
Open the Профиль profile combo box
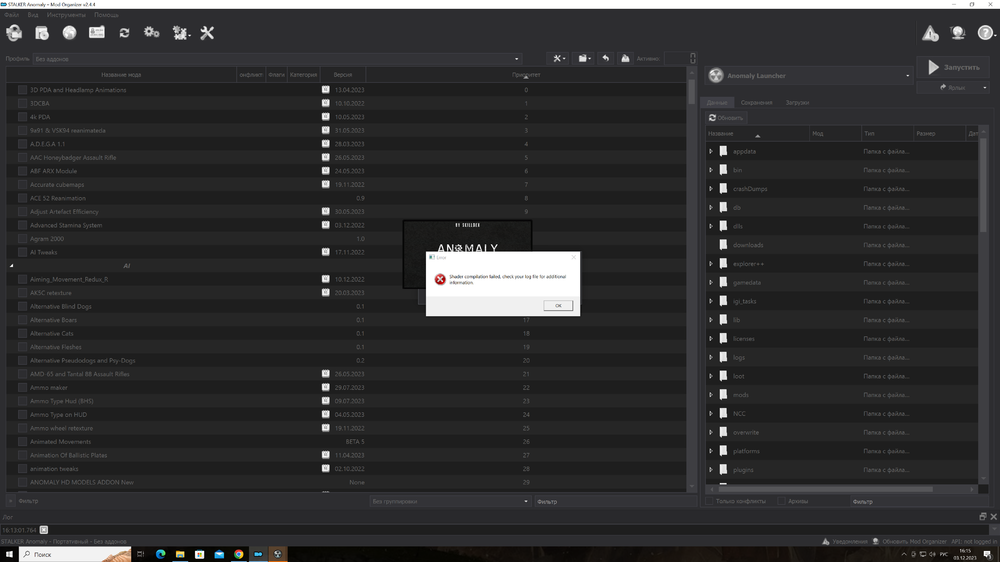pos(277,59)
